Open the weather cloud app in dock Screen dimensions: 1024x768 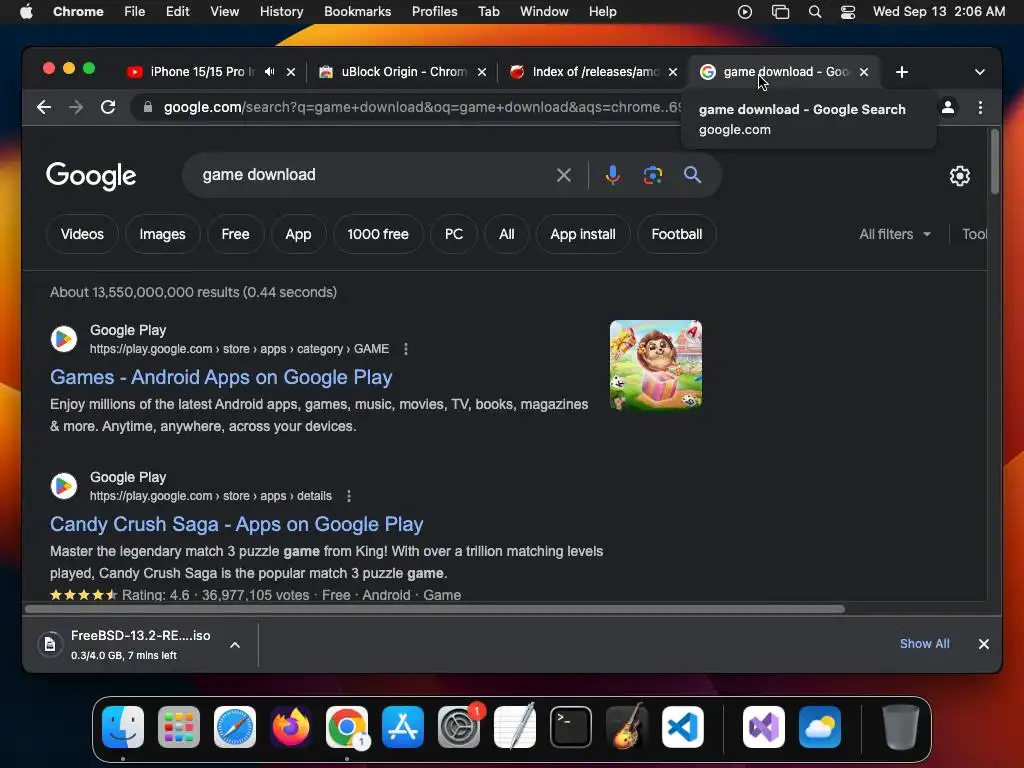820,727
